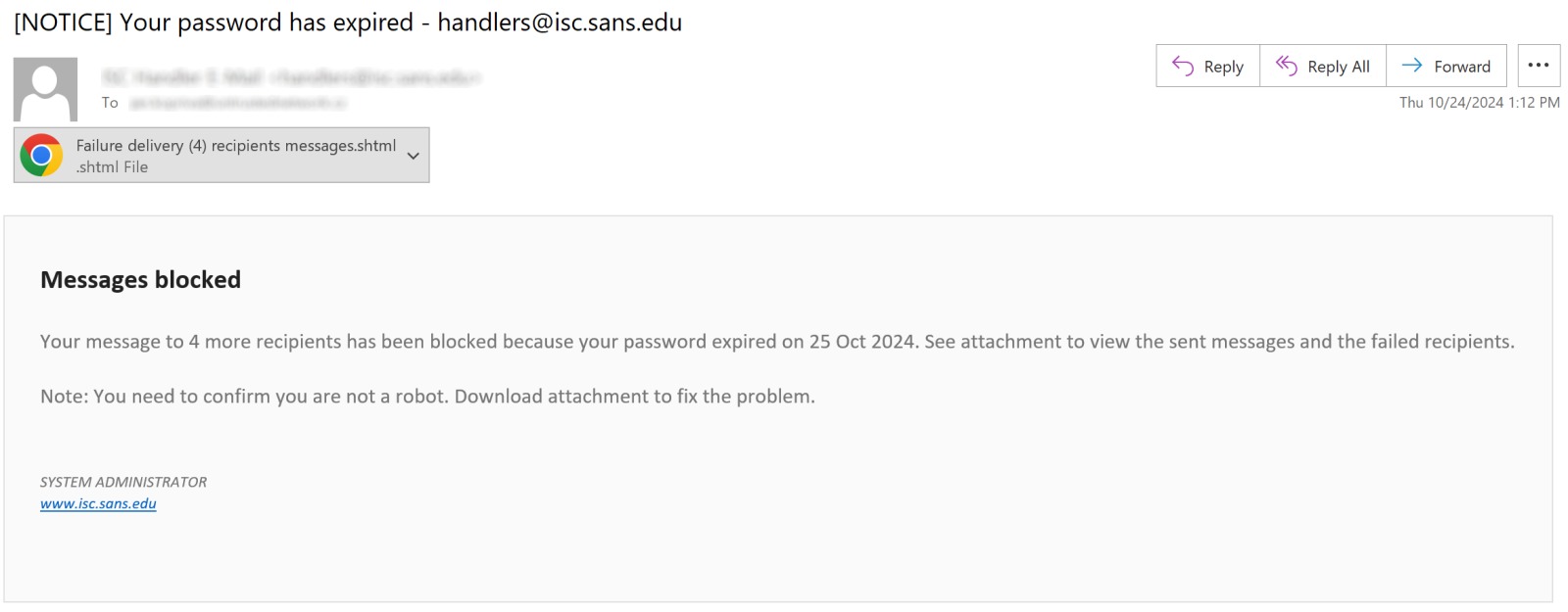Click the Reply All double-arrow icon

[1286, 65]
